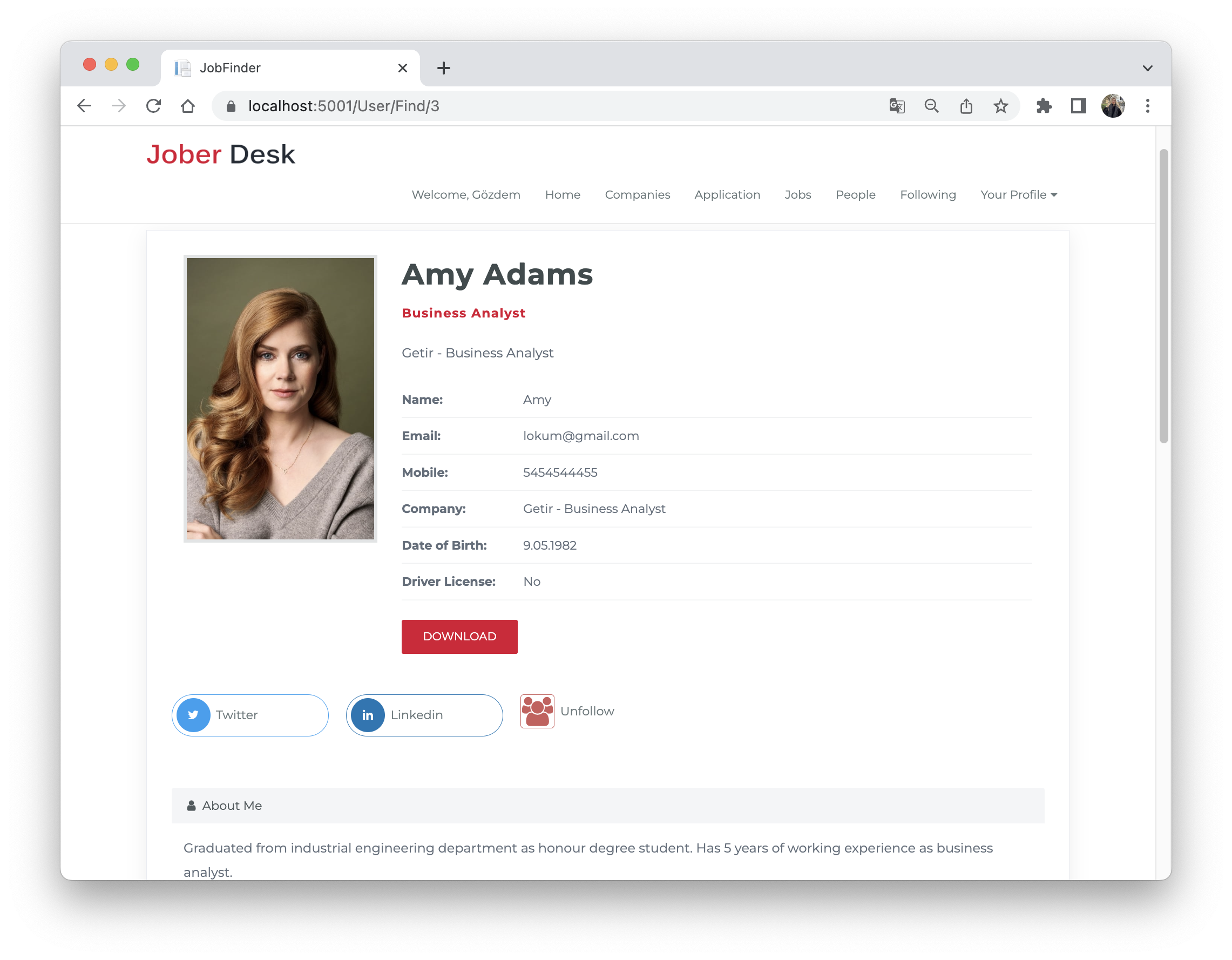Open the Extensions puzzle icon

click(x=1044, y=106)
